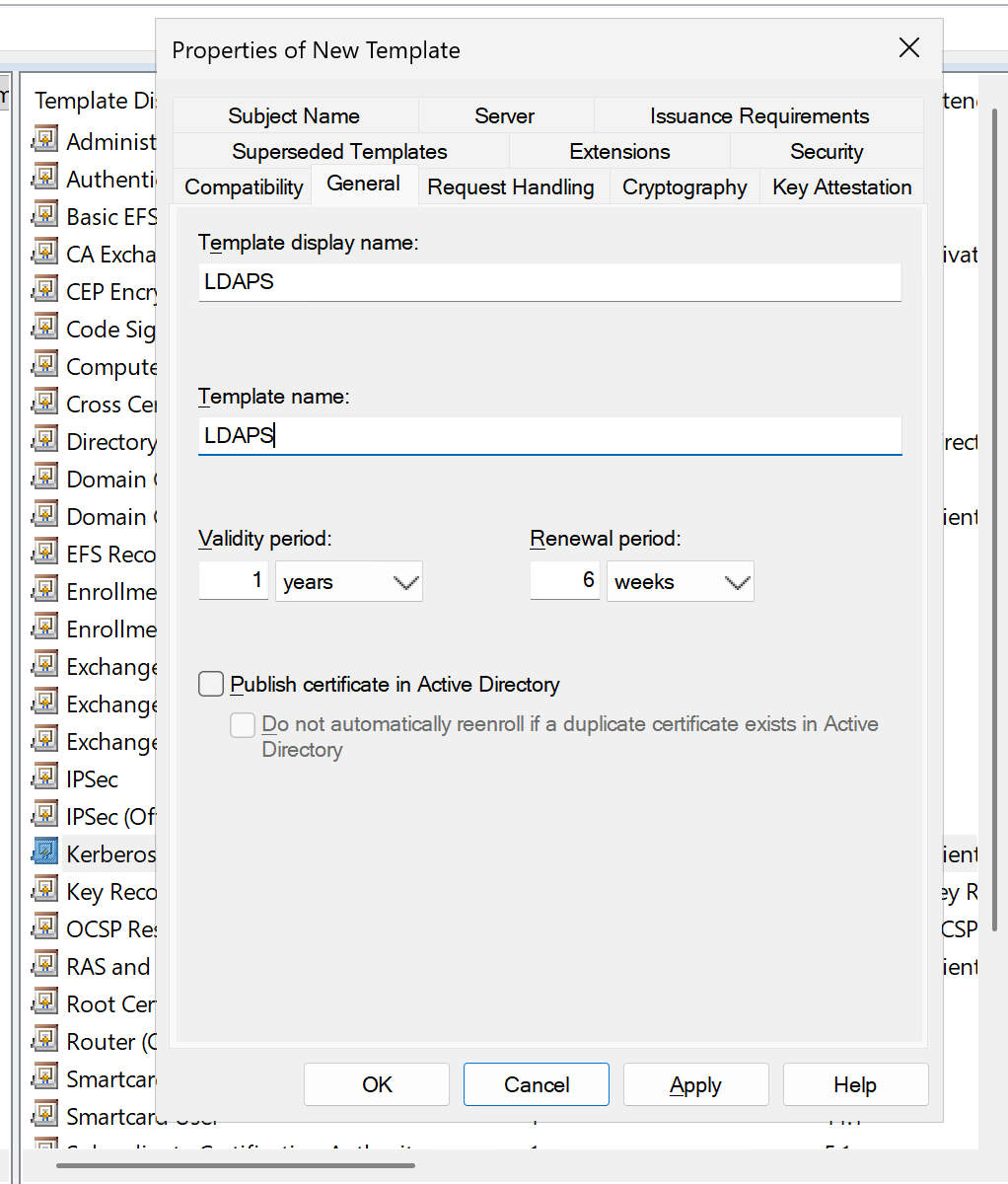
Task: Close the Properties of New Template dialog
Action: click(x=908, y=48)
